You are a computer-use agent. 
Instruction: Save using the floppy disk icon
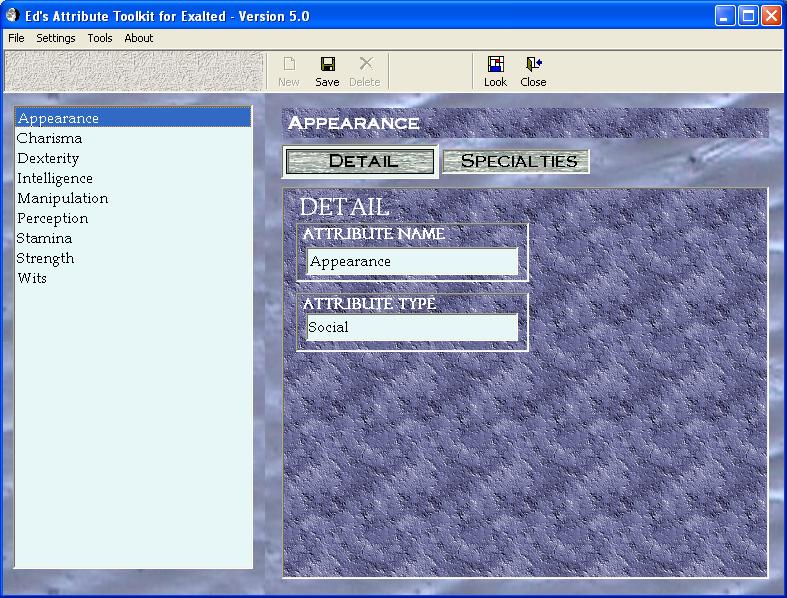[328, 64]
